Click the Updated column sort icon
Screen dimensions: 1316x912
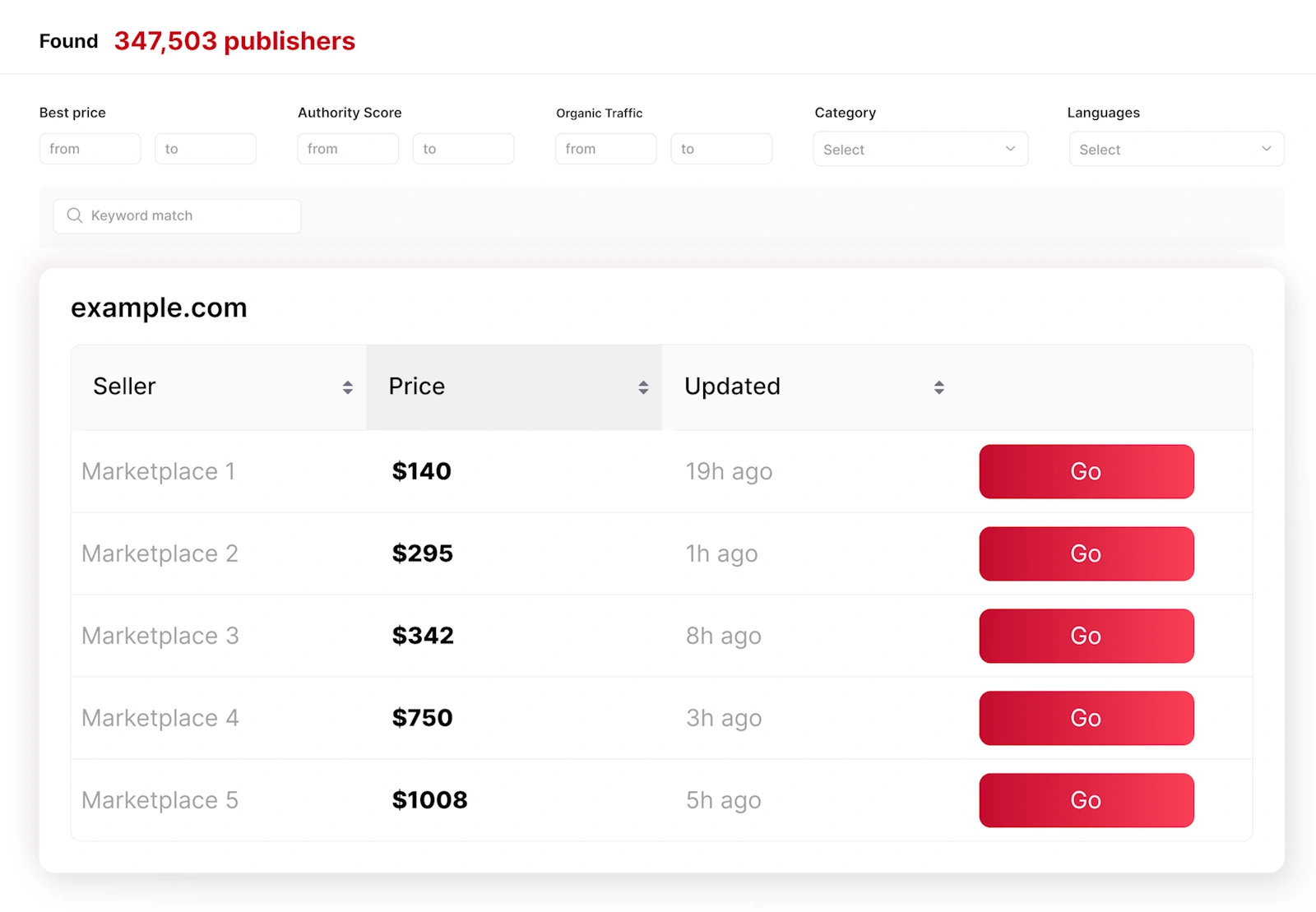pyautogui.click(x=938, y=387)
